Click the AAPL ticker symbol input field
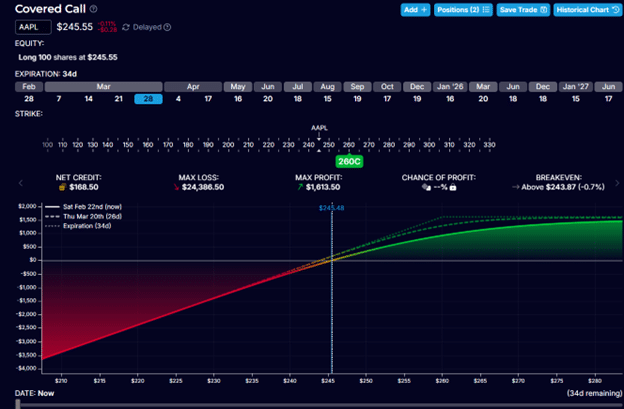 tap(33, 26)
